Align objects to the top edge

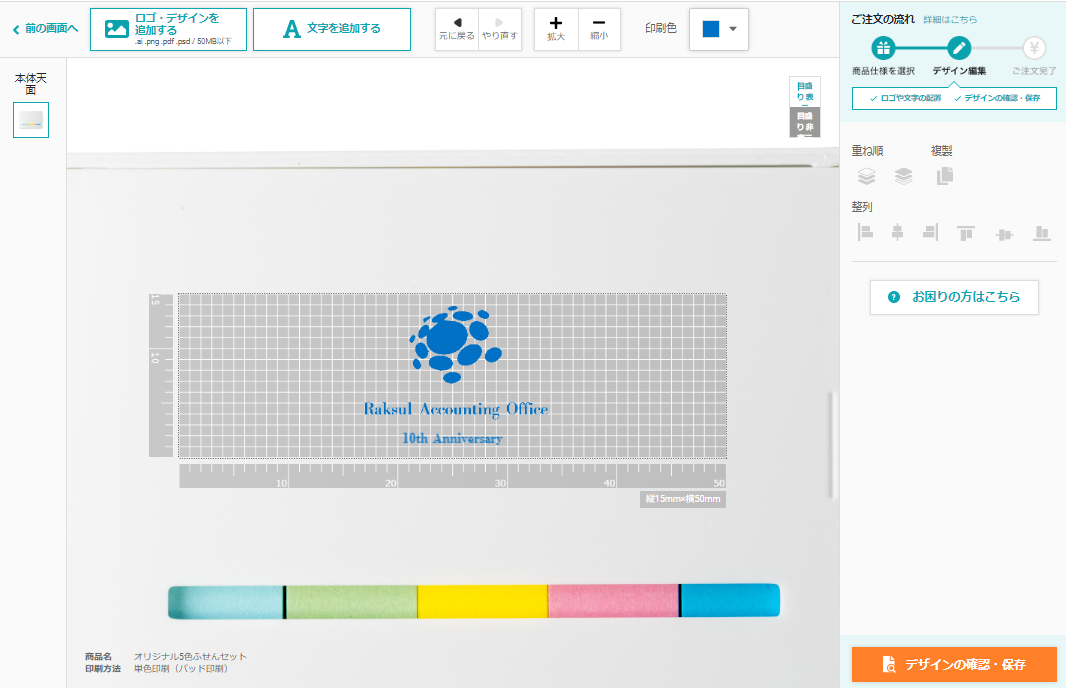pyautogui.click(x=966, y=233)
